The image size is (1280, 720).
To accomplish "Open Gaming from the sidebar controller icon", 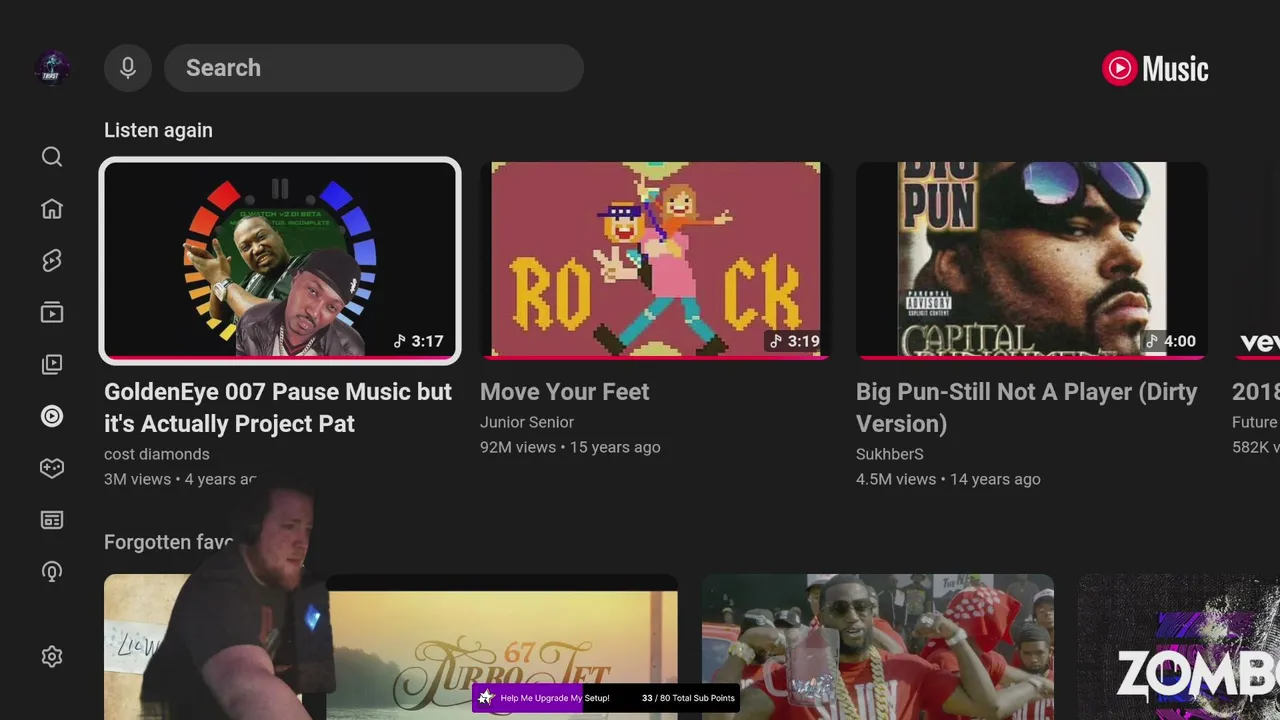I will coord(52,468).
